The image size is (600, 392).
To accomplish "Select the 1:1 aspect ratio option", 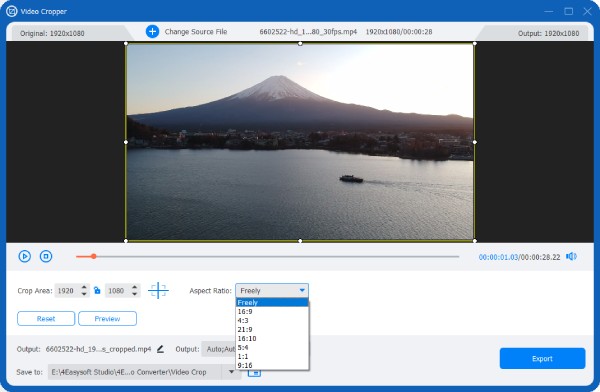I will (x=272, y=356).
